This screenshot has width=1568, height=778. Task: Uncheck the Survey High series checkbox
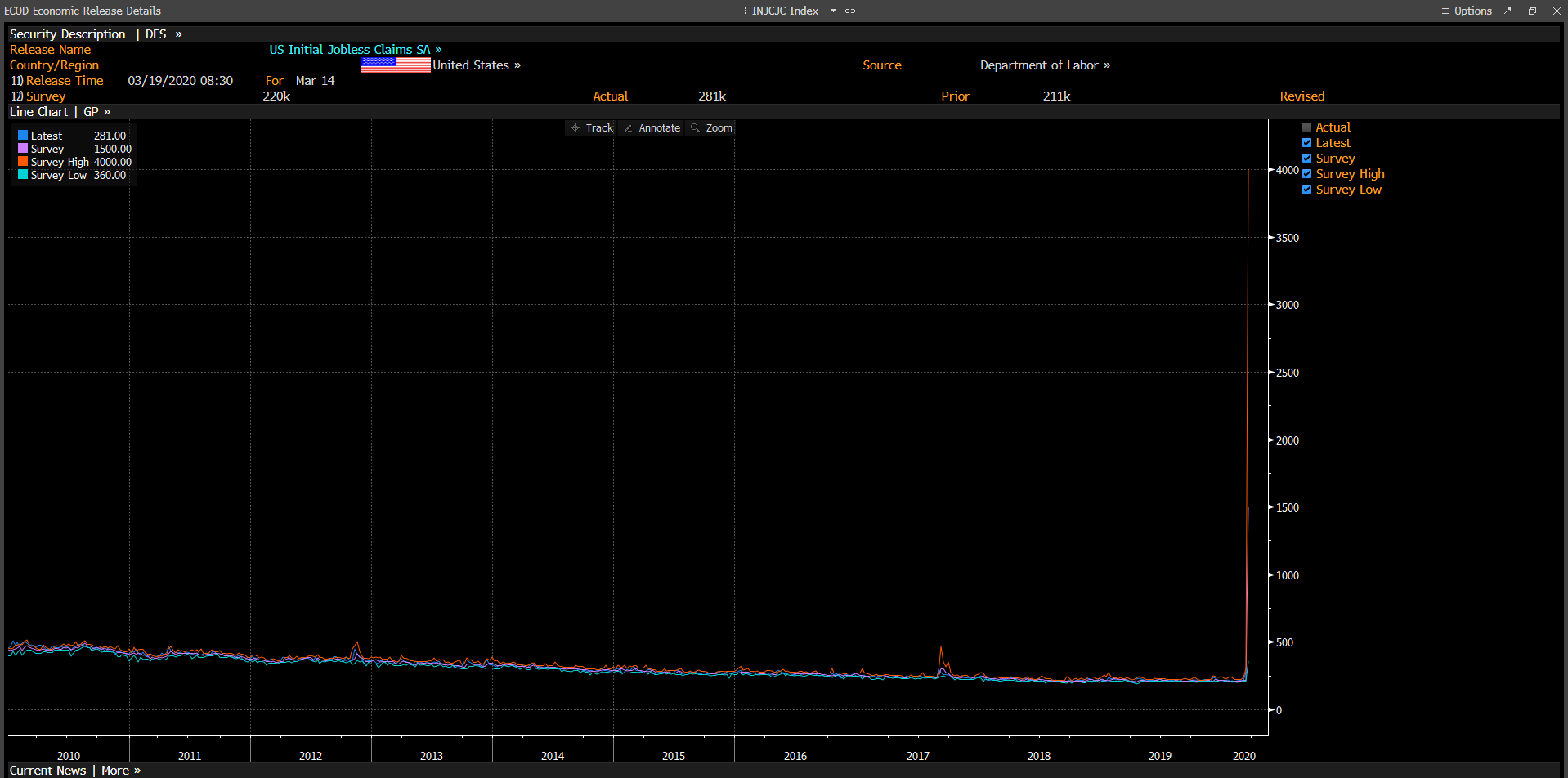(x=1306, y=174)
